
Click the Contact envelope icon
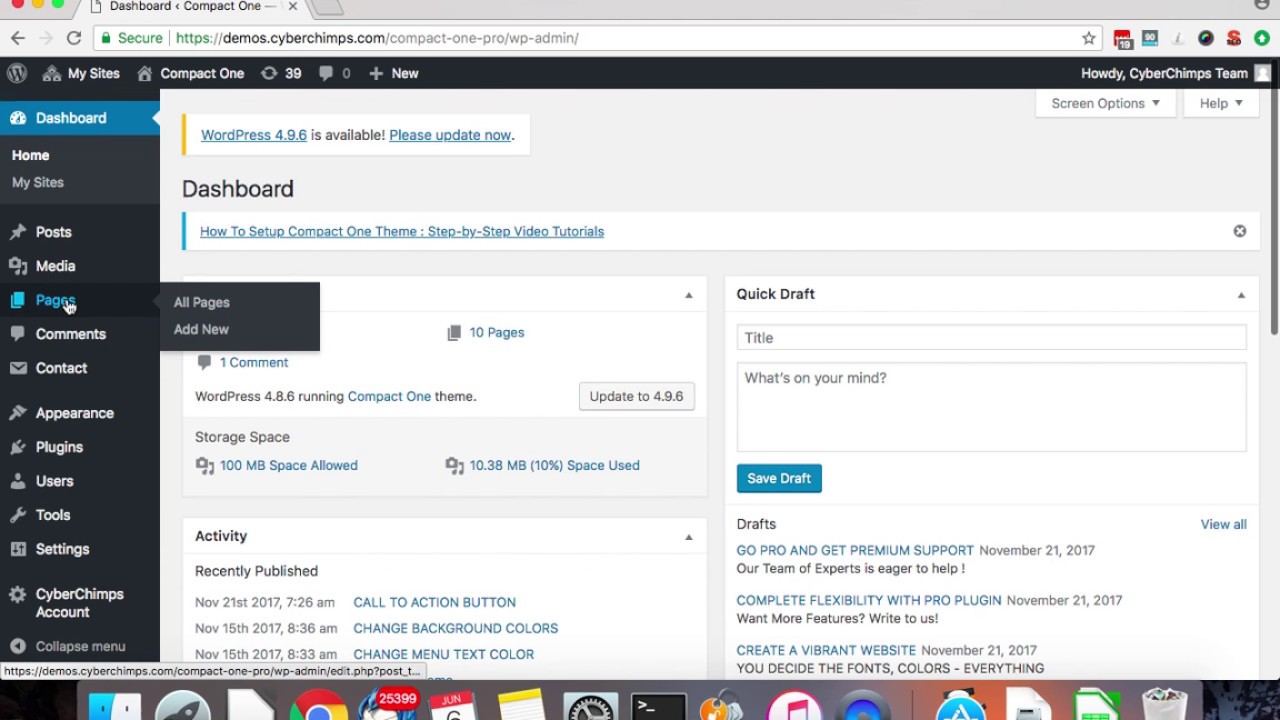pyautogui.click(x=18, y=368)
